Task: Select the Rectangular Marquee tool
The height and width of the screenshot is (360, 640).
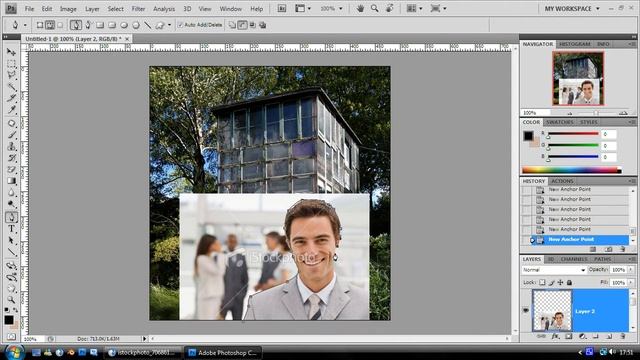Action: click(x=11, y=64)
